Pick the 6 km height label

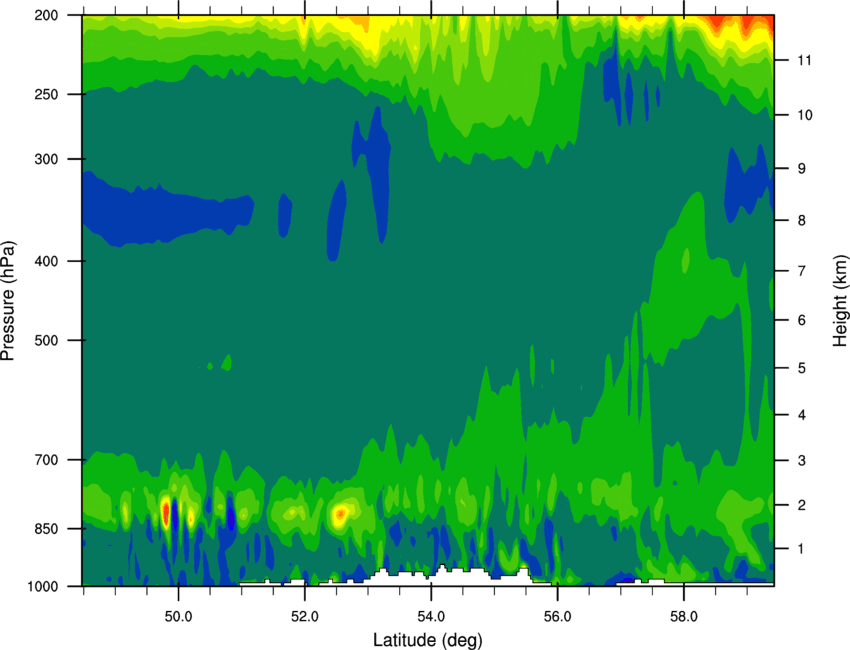tap(802, 320)
